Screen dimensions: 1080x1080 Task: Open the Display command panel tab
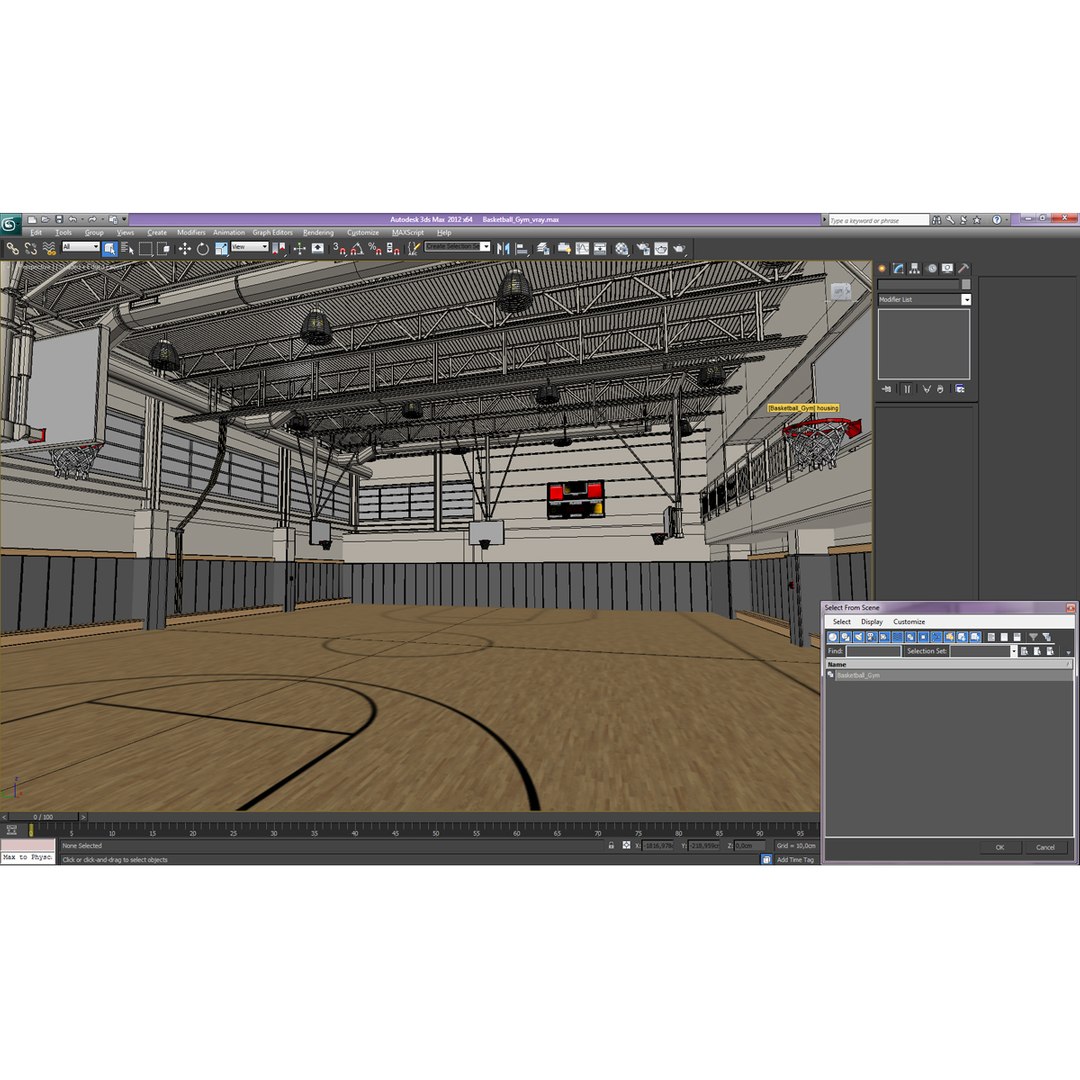pos(948,269)
